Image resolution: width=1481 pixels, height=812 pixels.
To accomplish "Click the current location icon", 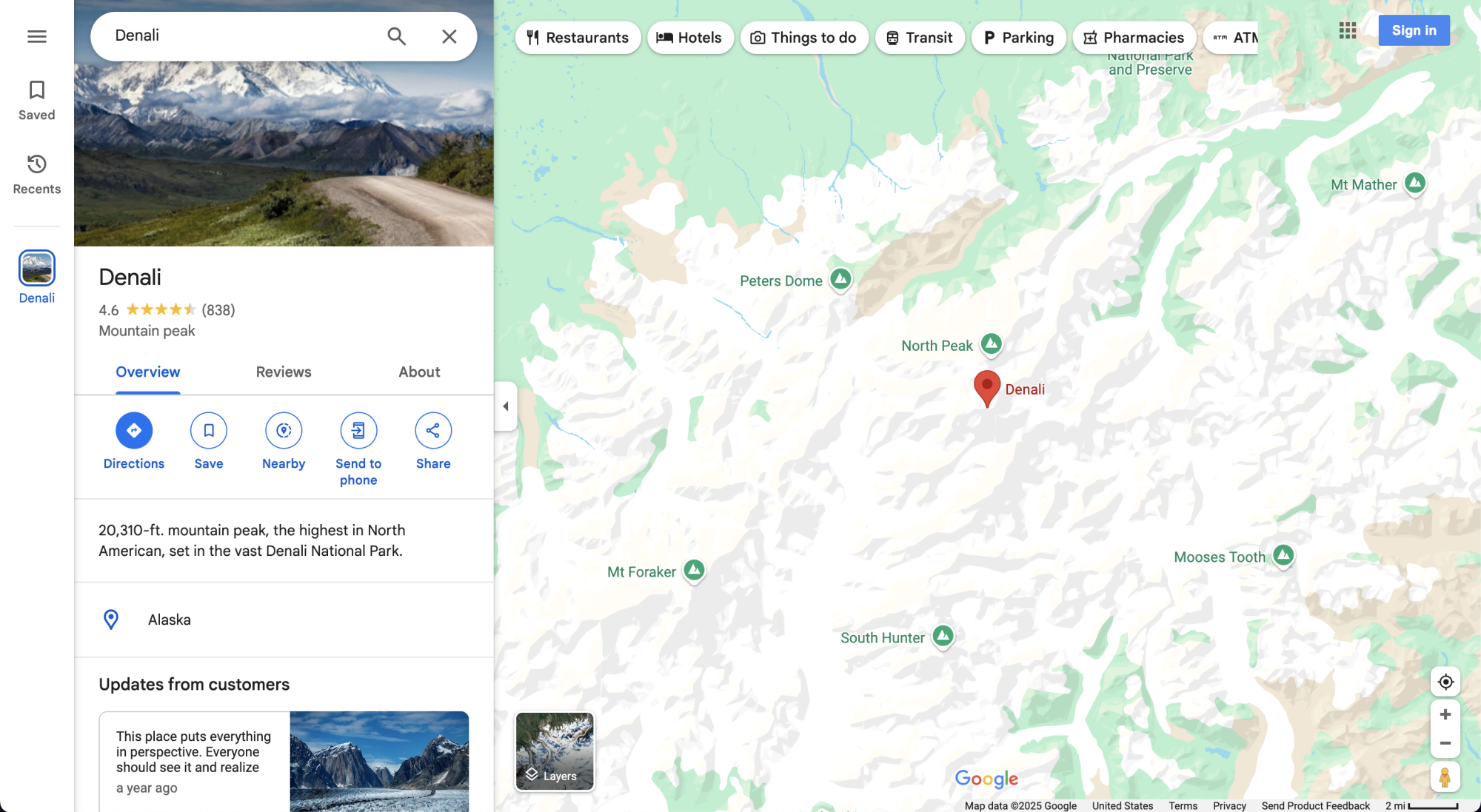I will pyautogui.click(x=1446, y=682).
